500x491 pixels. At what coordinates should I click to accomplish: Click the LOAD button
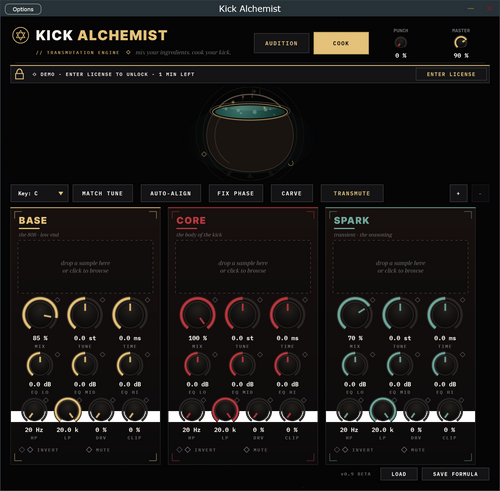[x=399, y=474]
